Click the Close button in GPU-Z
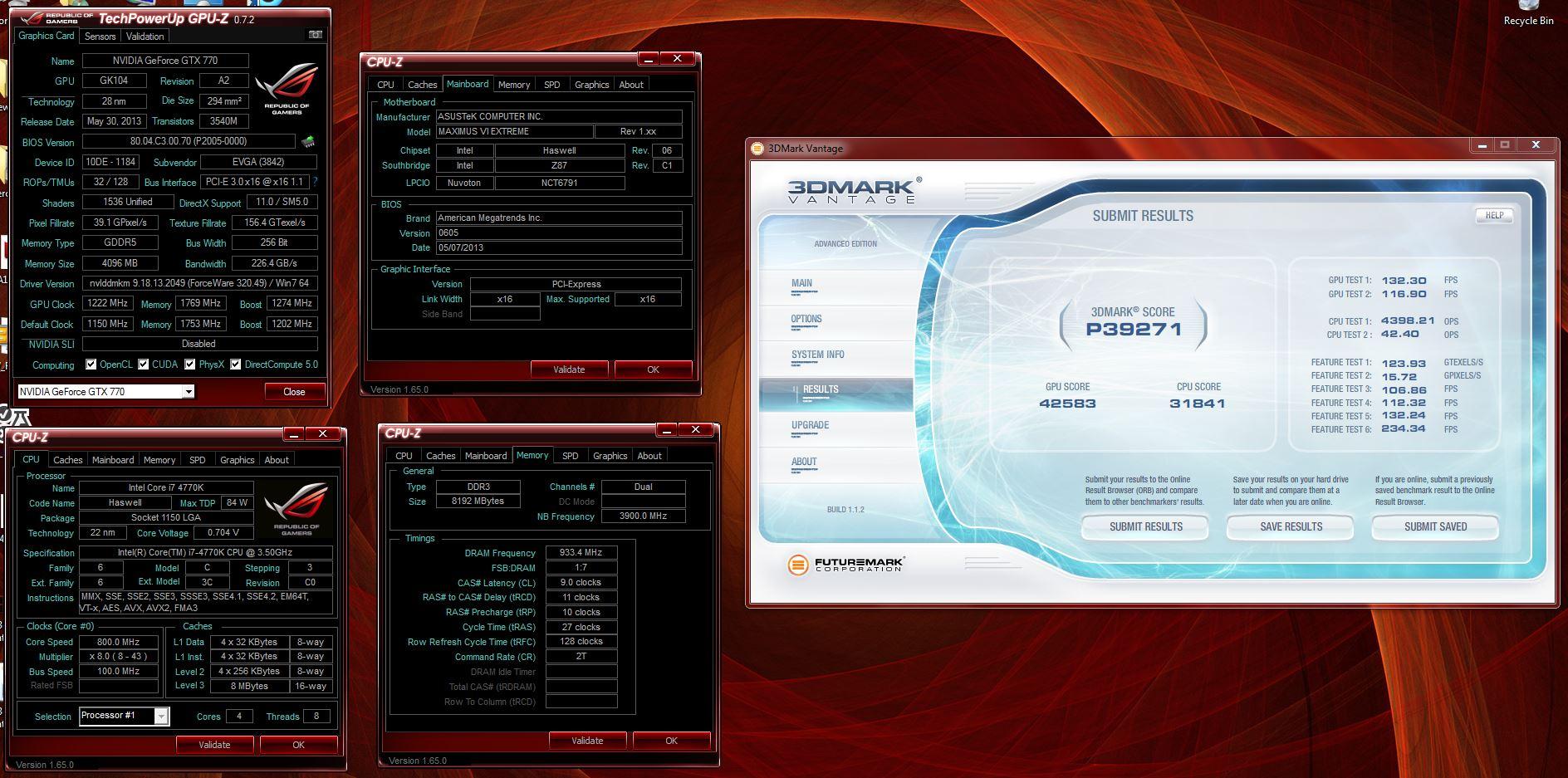1568x778 pixels. pyautogui.click(x=294, y=392)
